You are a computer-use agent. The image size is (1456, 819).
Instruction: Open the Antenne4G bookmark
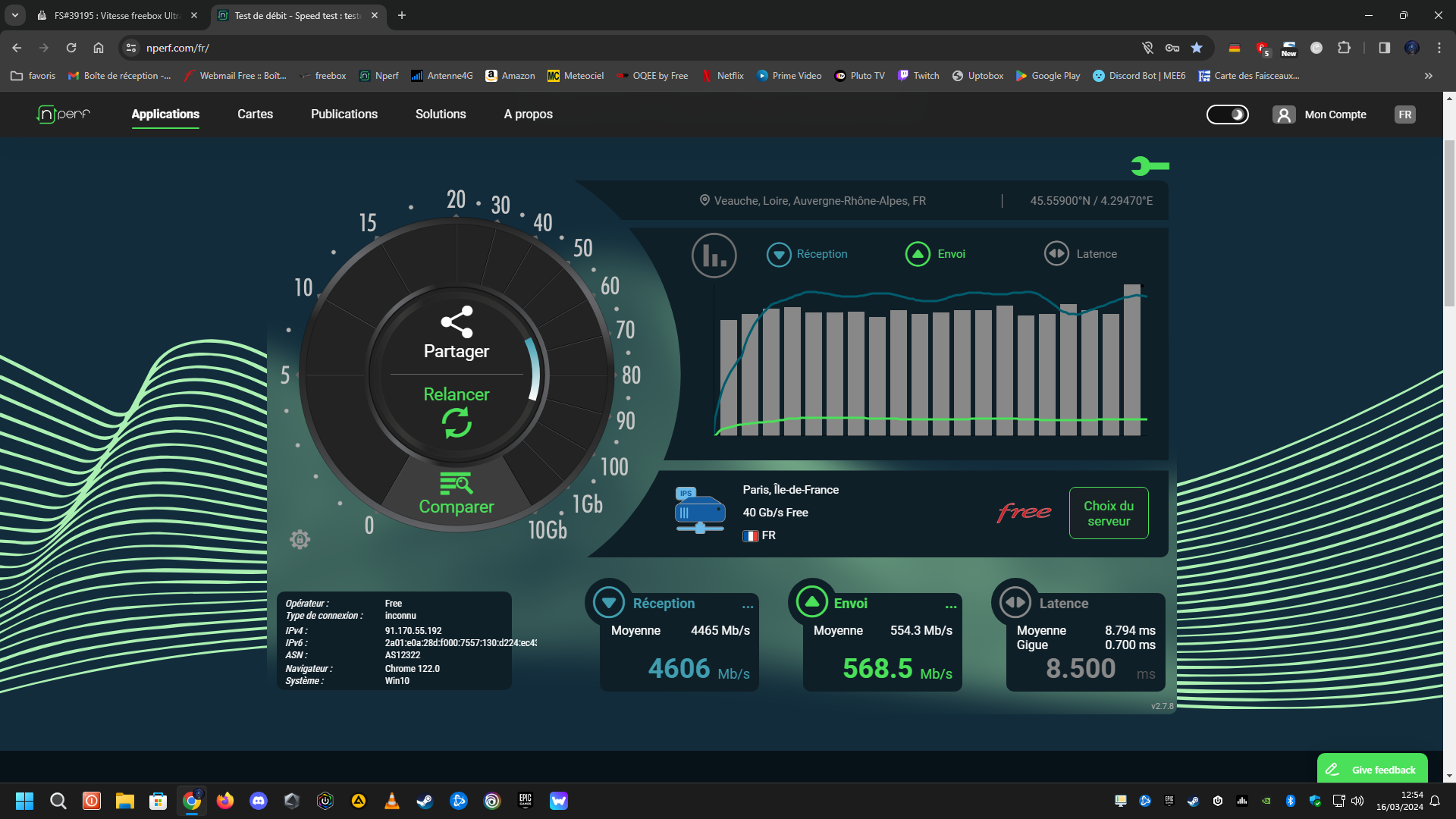[442, 76]
